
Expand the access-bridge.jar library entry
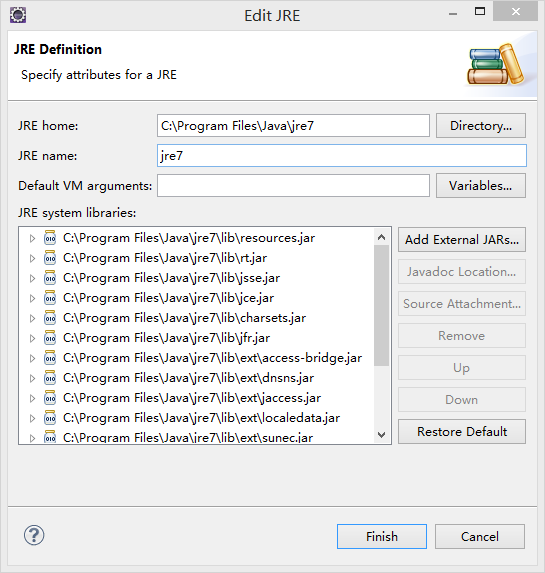pos(32,358)
